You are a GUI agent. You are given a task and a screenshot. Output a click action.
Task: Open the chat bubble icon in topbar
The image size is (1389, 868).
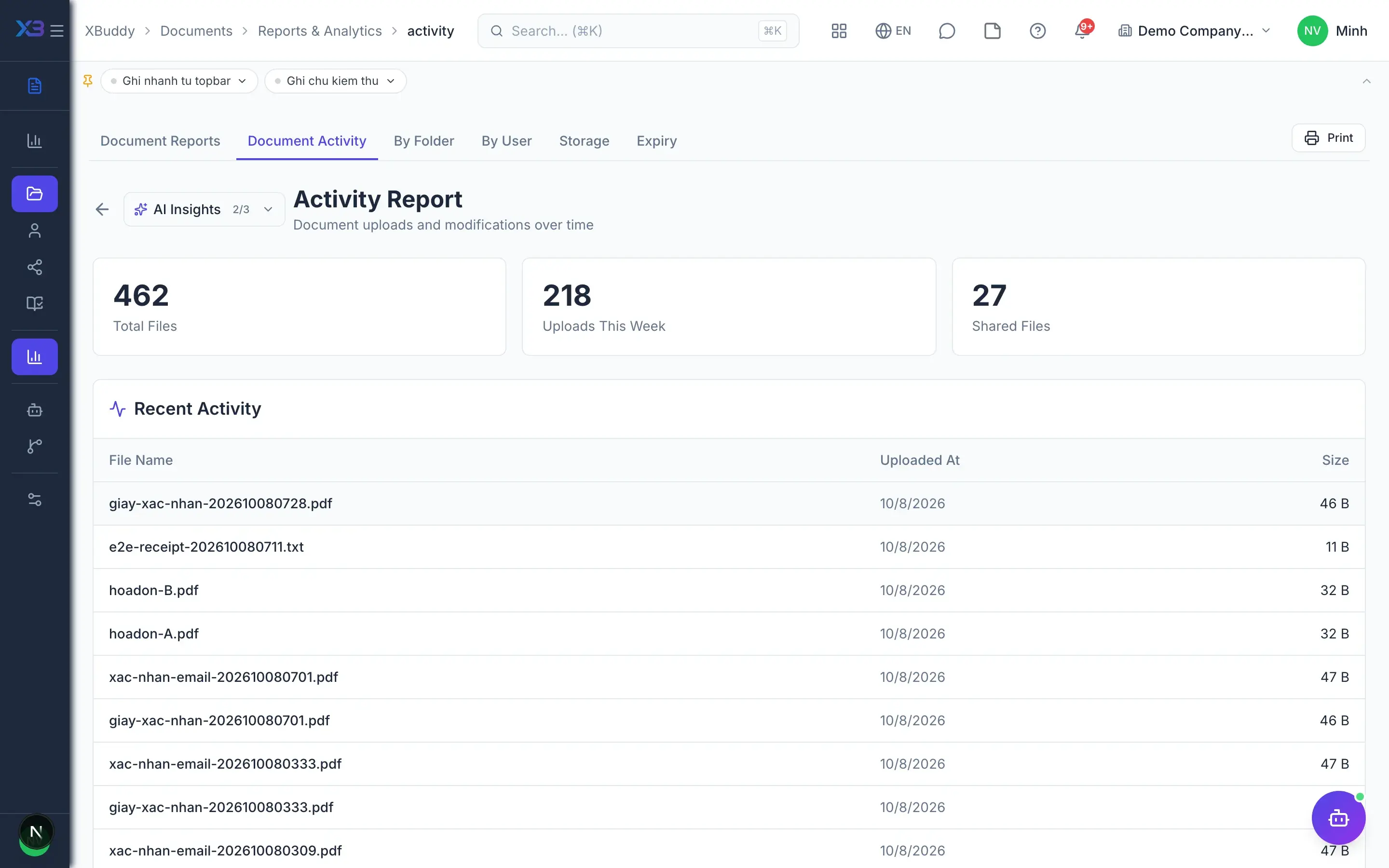point(946,30)
